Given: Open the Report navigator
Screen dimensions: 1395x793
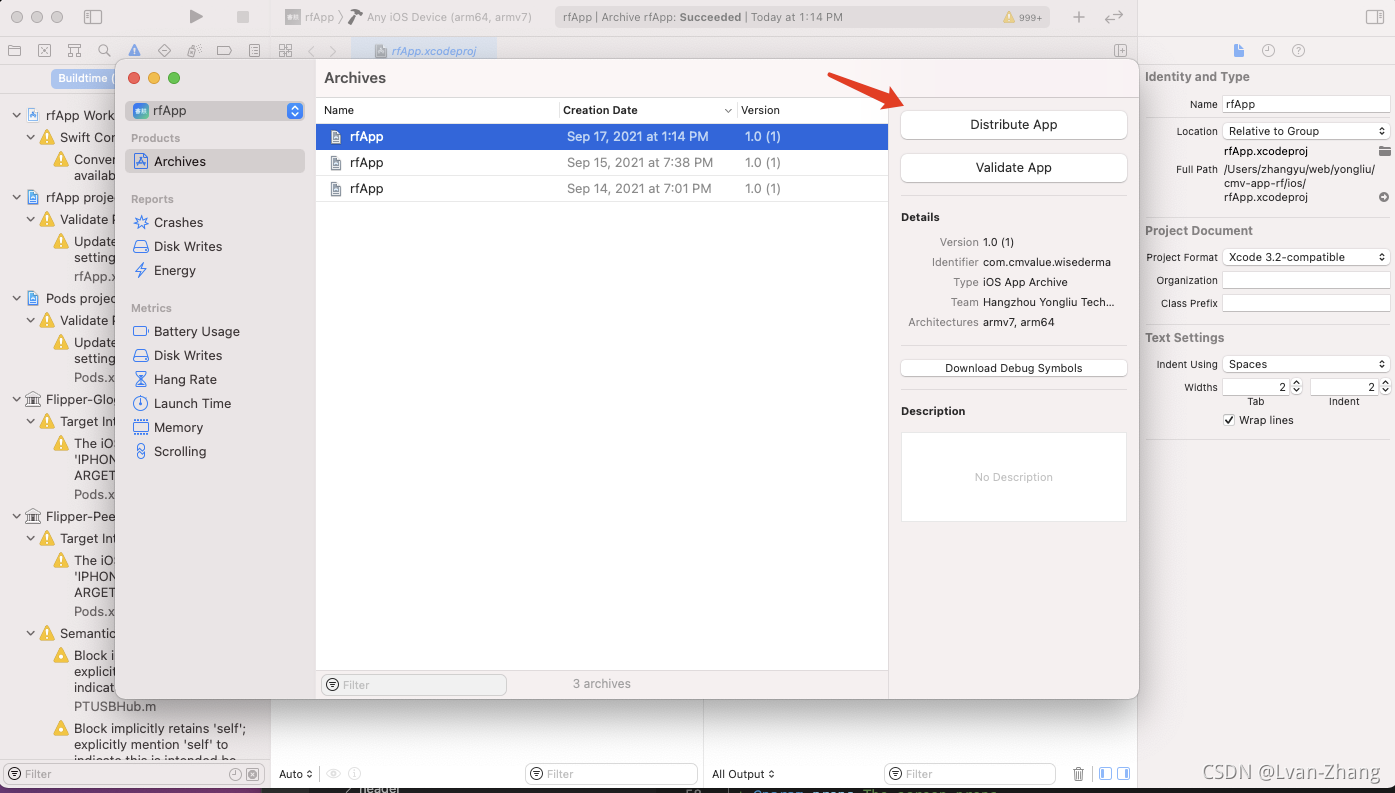Looking at the screenshot, I should (254, 50).
